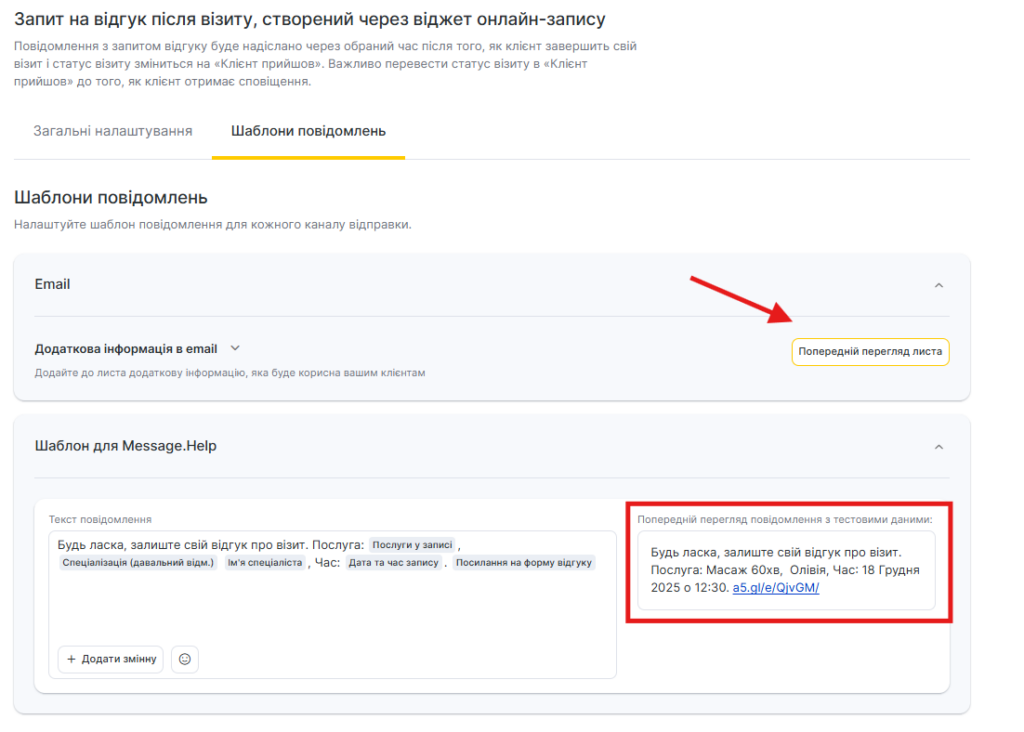The height and width of the screenshot is (732, 1024).
Task: Collapse the Email section chevron
Action: click(938, 285)
